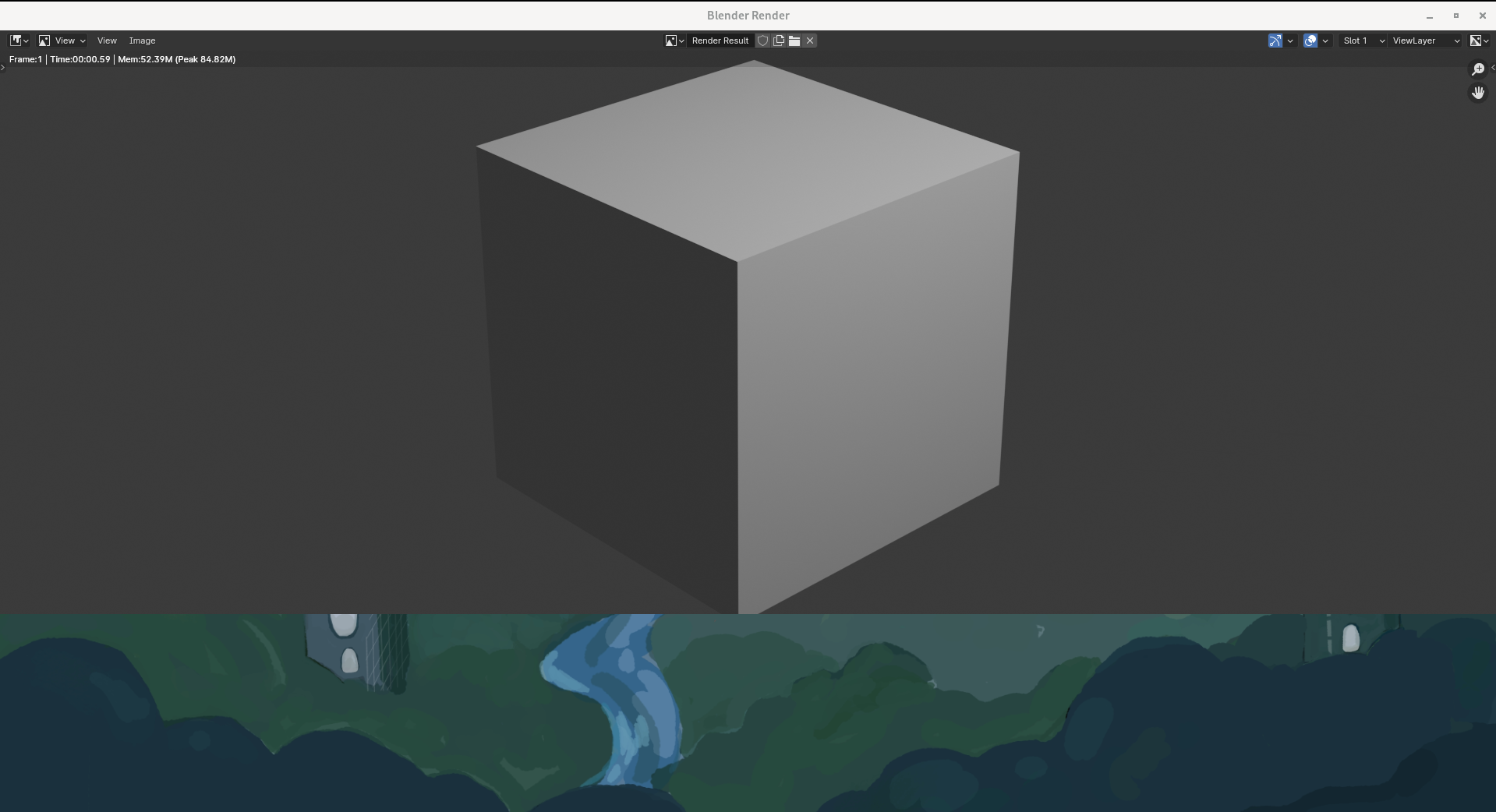Open the View menu
Viewport: 1496px width, 812px height.
[107, 41]
